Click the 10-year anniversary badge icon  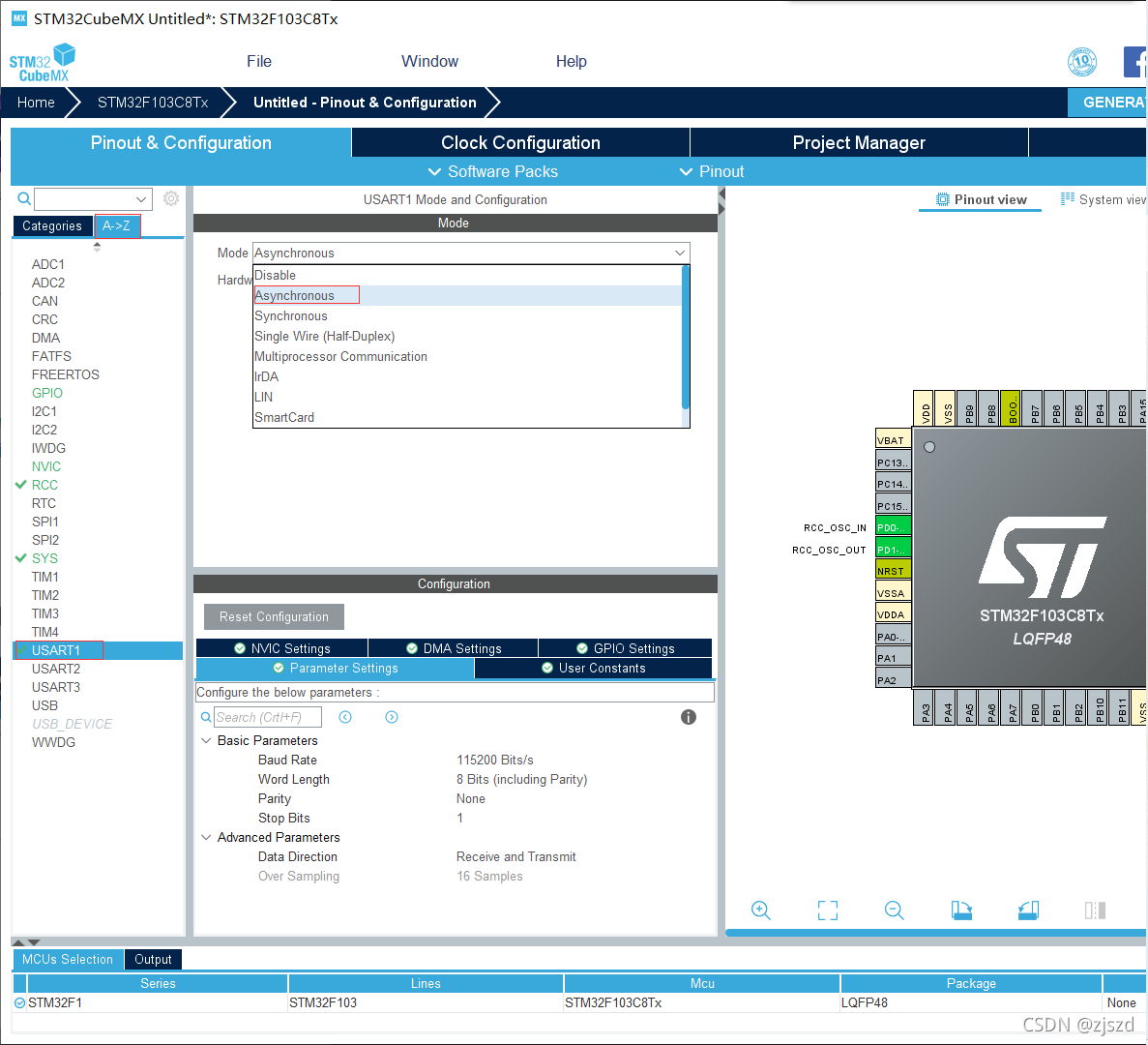click(x=1082, y=62)
